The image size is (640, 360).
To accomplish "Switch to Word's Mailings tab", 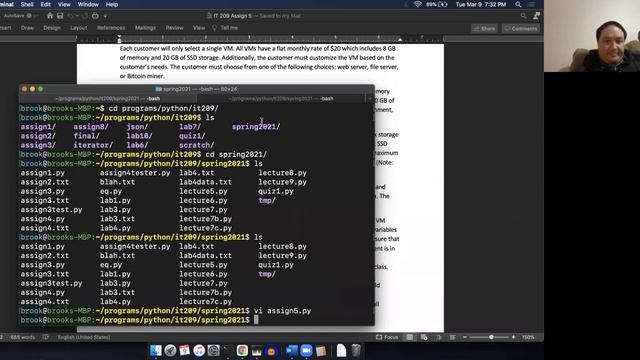I will point(145,28).
